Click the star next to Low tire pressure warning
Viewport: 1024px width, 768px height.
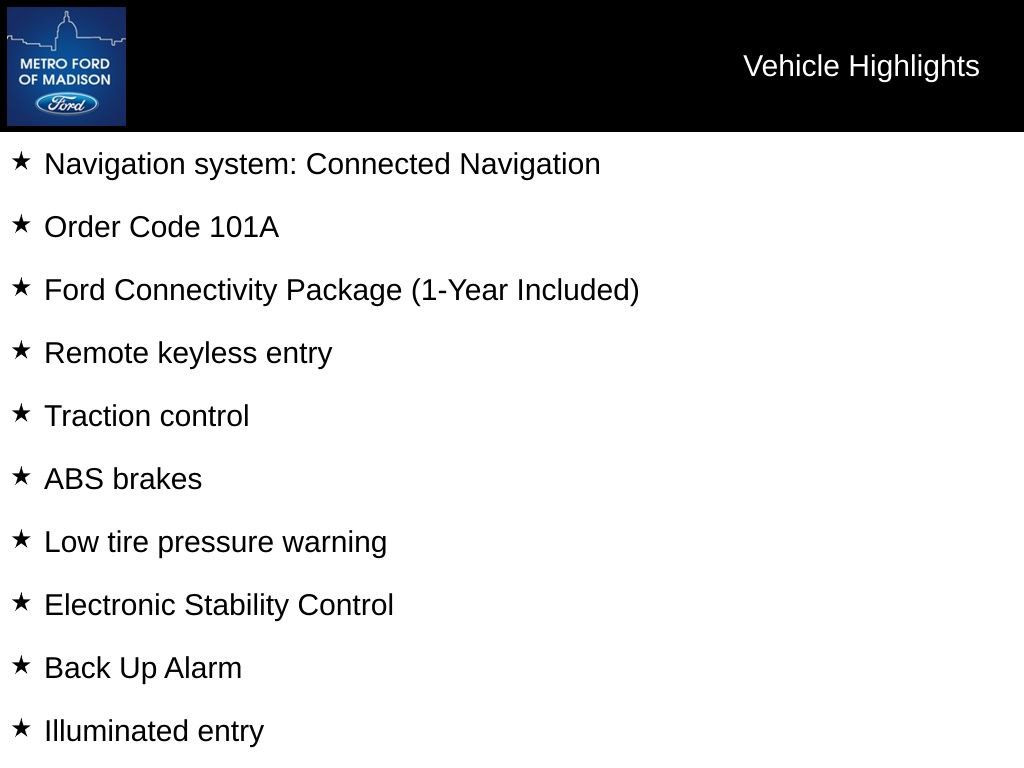[21, 539]
